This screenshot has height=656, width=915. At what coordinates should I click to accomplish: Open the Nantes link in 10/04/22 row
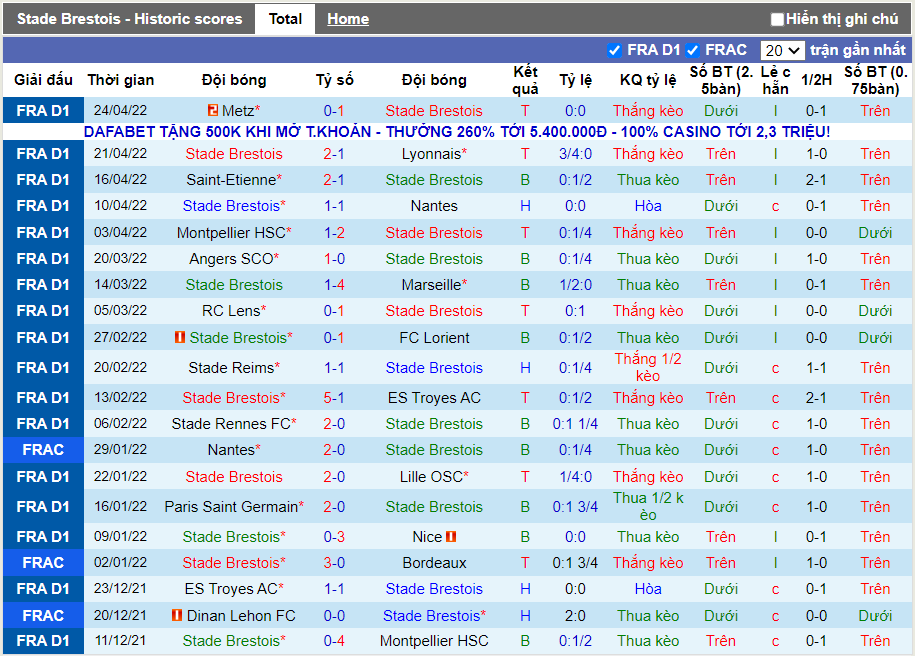[434, 206]
